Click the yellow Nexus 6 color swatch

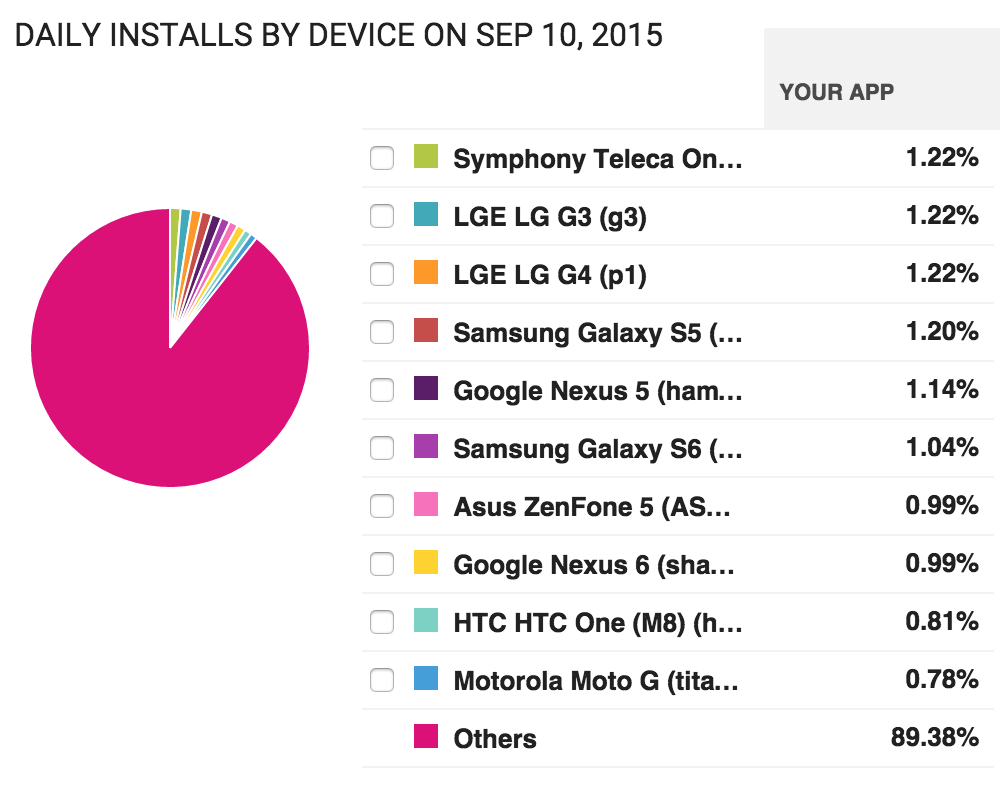pos(426,563)
